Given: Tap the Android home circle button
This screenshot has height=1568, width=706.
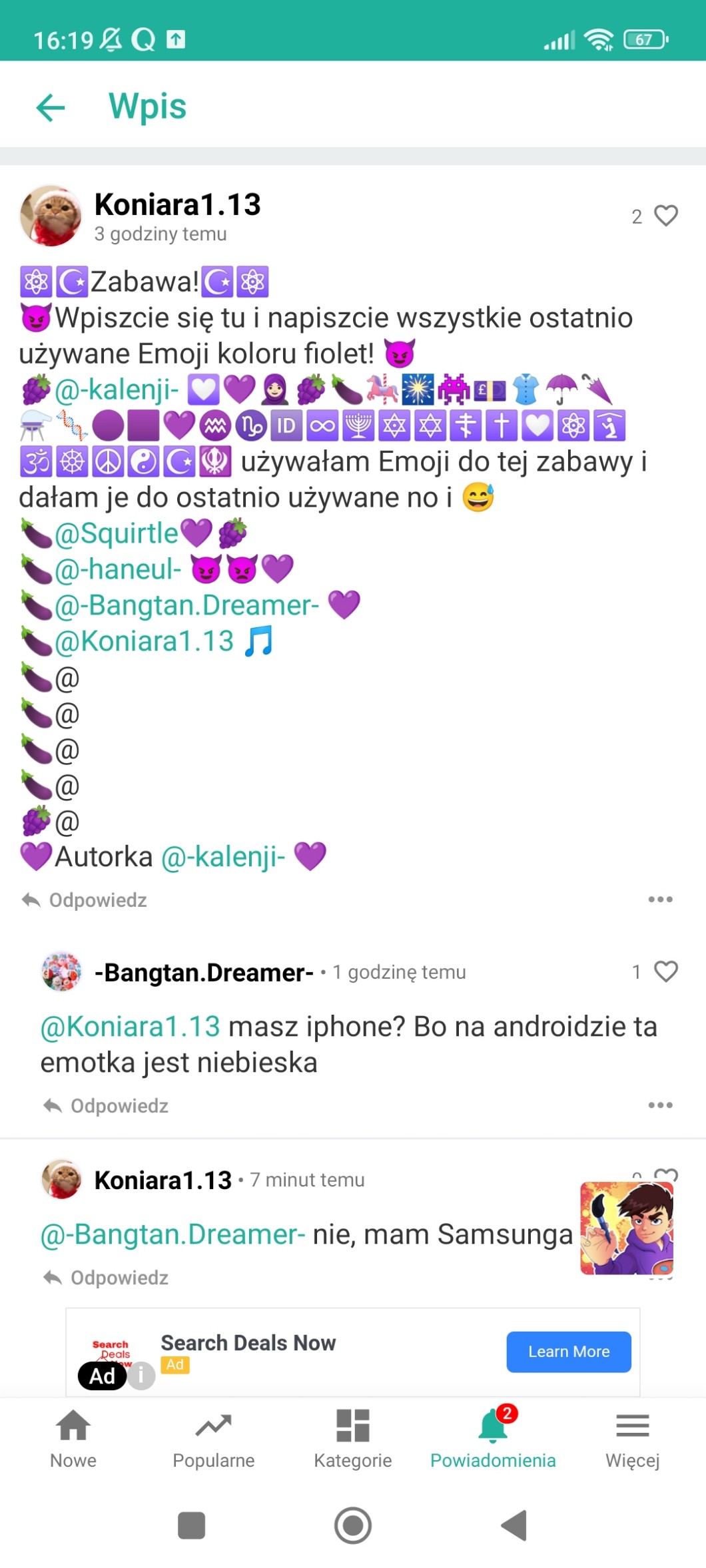Looking at the screenshot, I should click(x=353, y=1525).
